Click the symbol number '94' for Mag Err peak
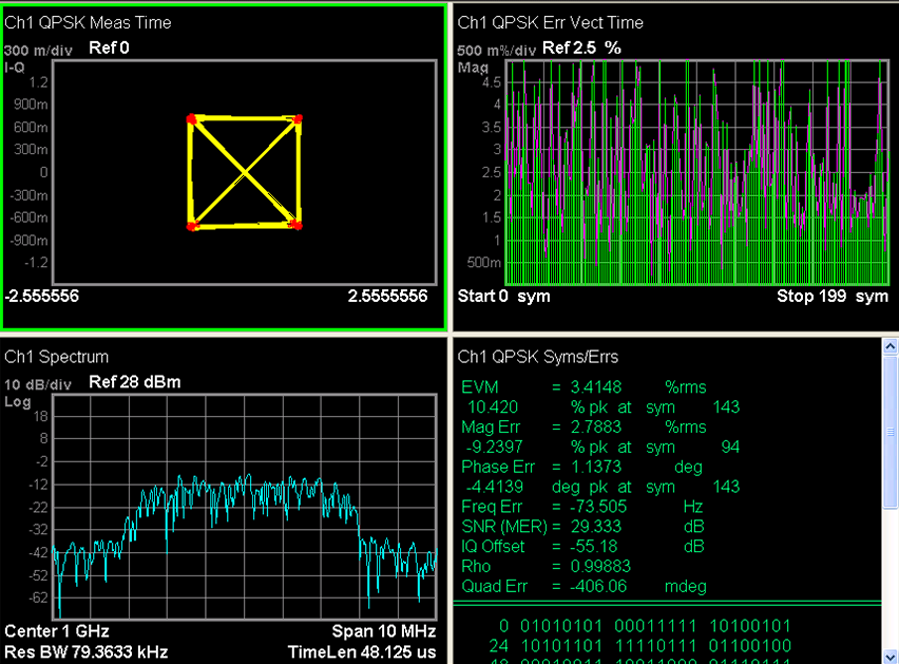Screen dimensions: 900x665 coord(730,447)
